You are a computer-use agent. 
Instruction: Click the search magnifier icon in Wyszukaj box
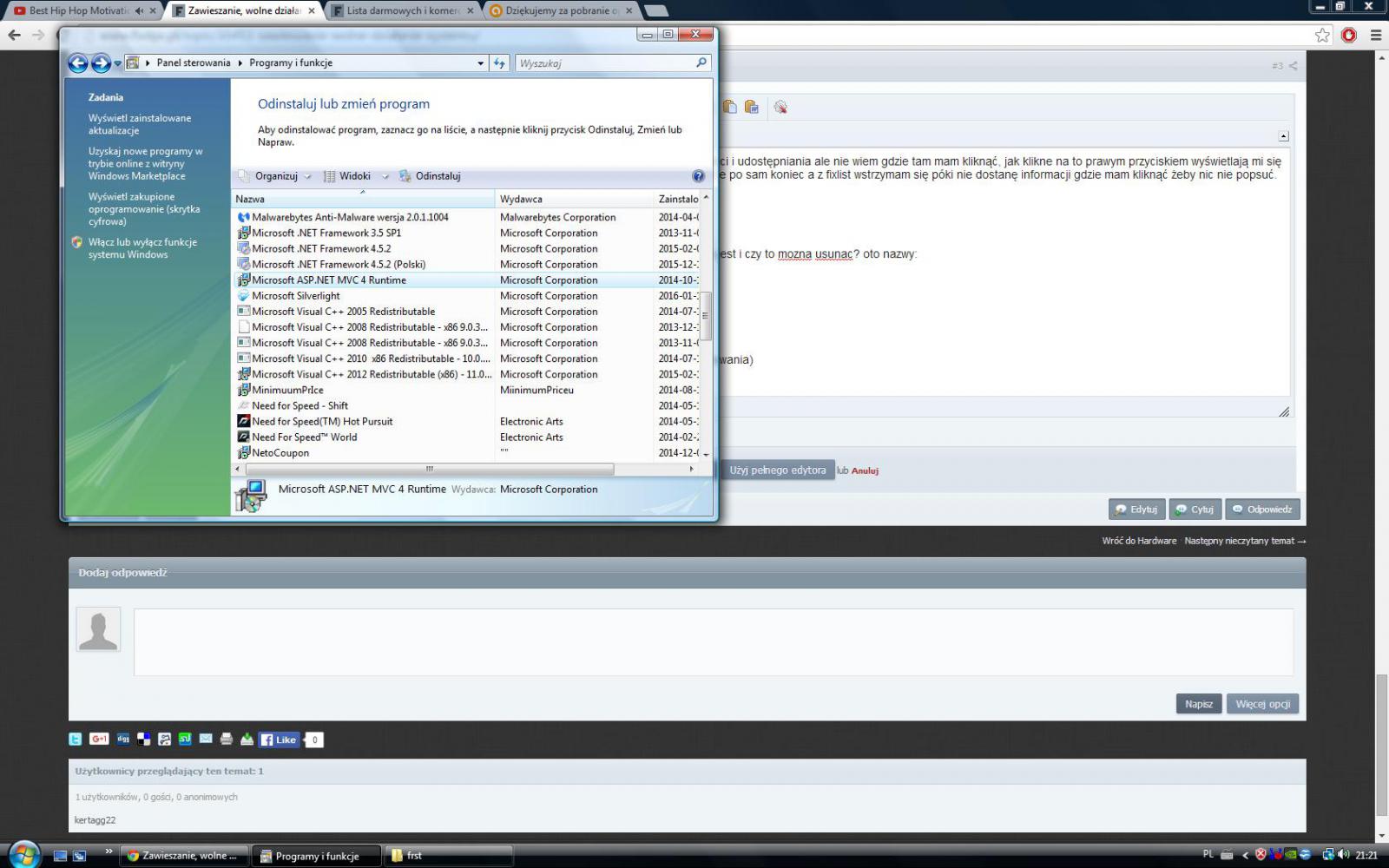(701, 62)
